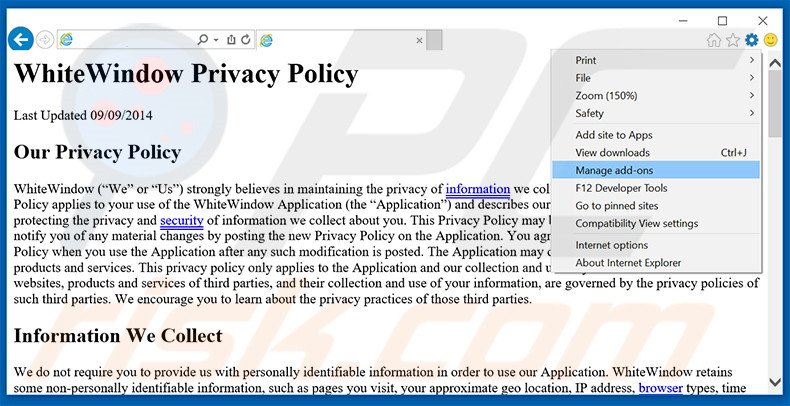Close the Internet Explorer window
The height and width of the screenshot is (406, 790).
pos(763,21)
